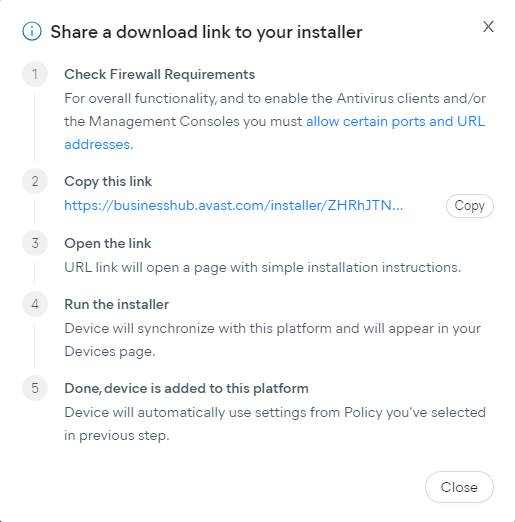The image size is (515, 522).
Task: Select step 3 number circle
Action: pos(35,243)
